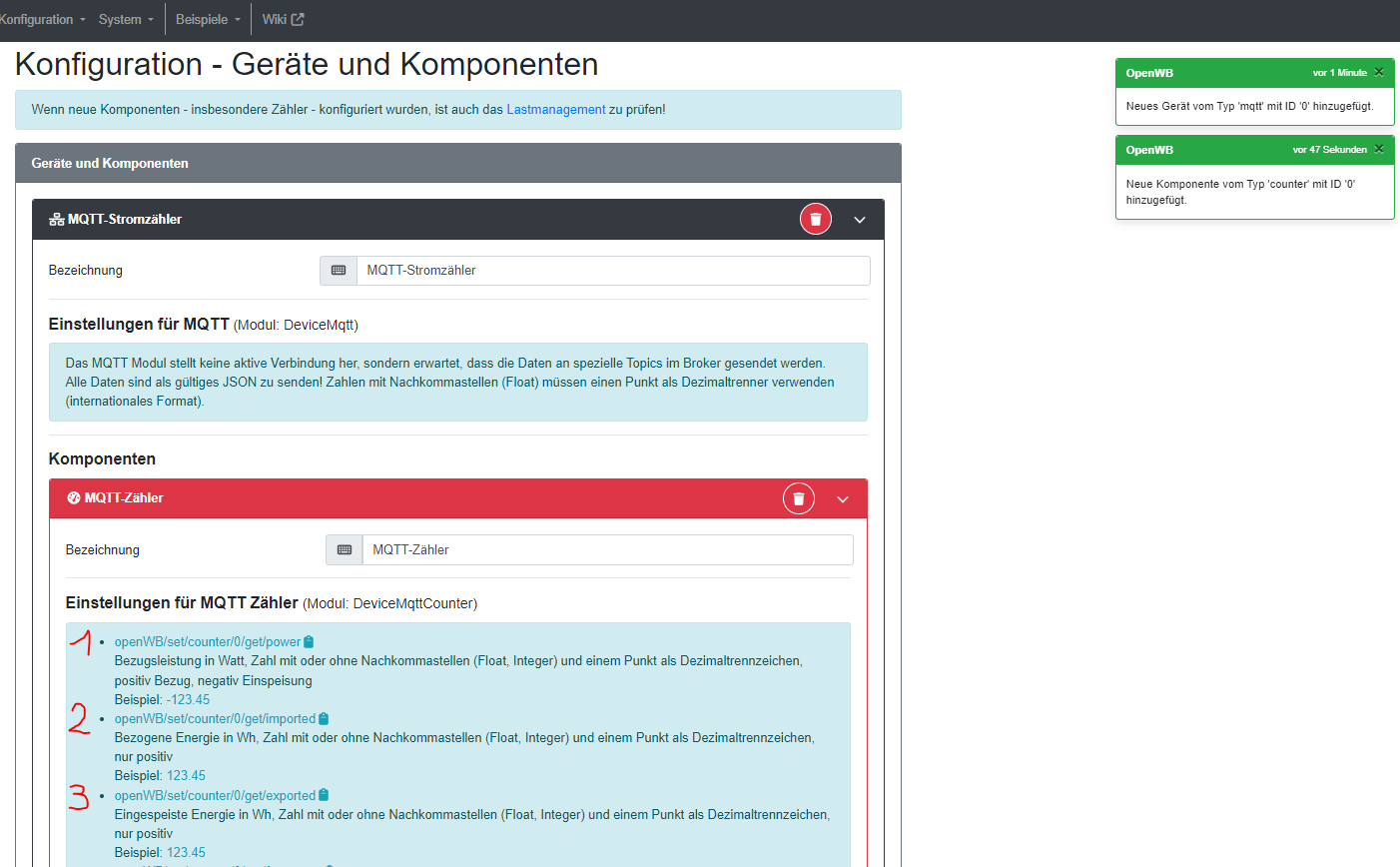The image size is (1400, 867).
Task: Click the 'Geräte und Komponenten' card header
Action: [x=458, y=163]
